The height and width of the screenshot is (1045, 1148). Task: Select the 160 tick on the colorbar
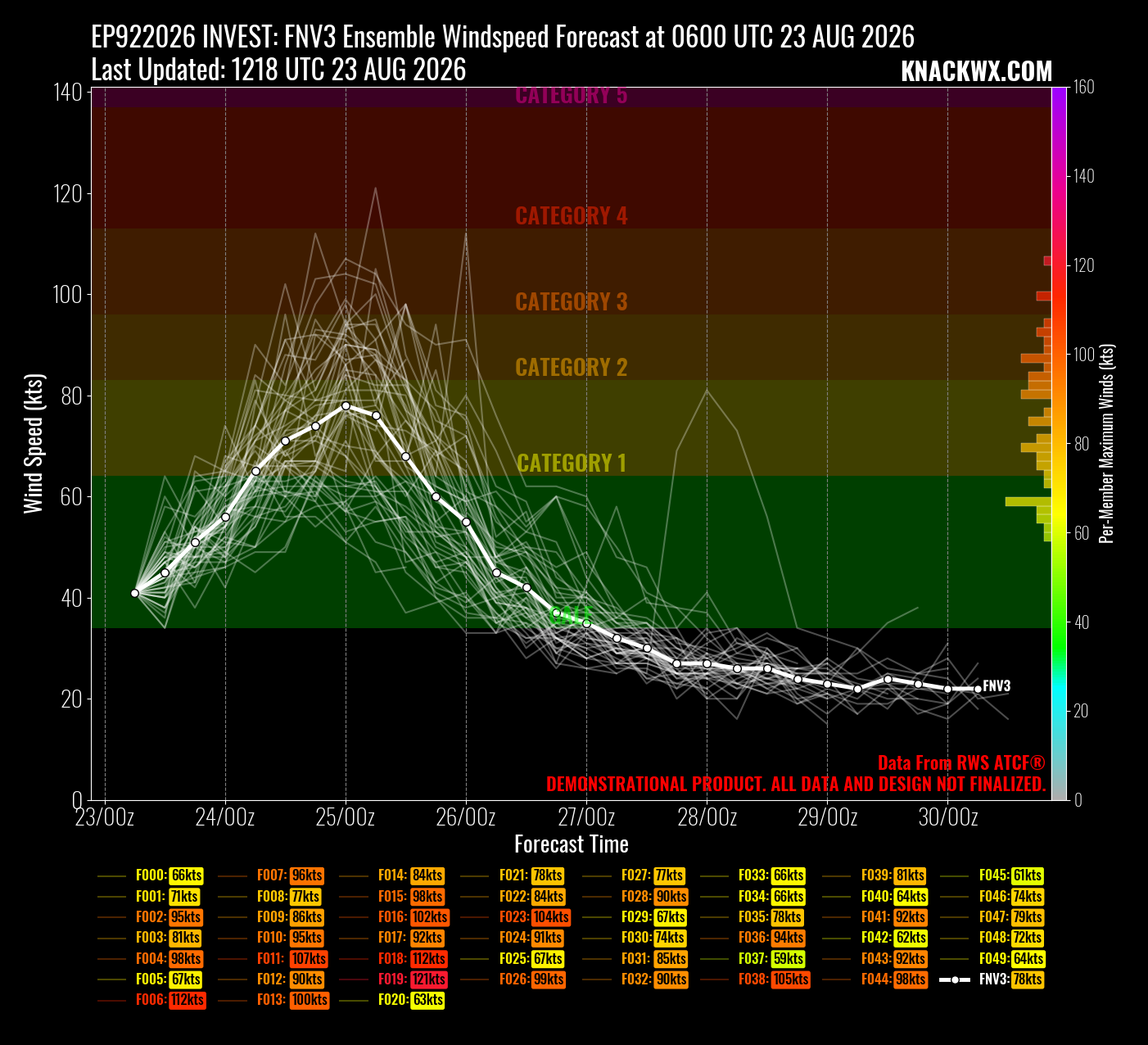[x=1084, y=87]
